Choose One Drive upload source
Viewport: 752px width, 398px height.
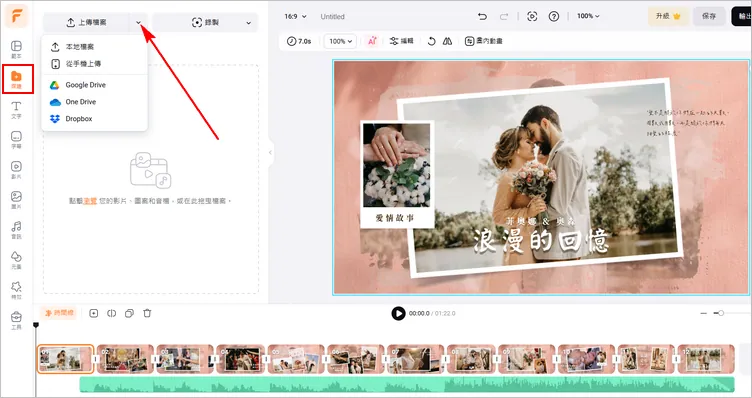(94, 102)
